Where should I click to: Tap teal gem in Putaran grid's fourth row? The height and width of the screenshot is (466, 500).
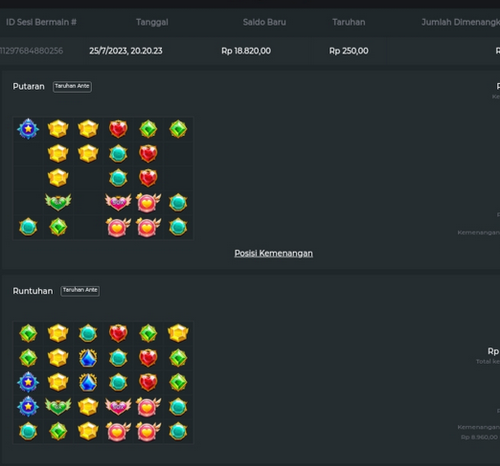[178, 202]
